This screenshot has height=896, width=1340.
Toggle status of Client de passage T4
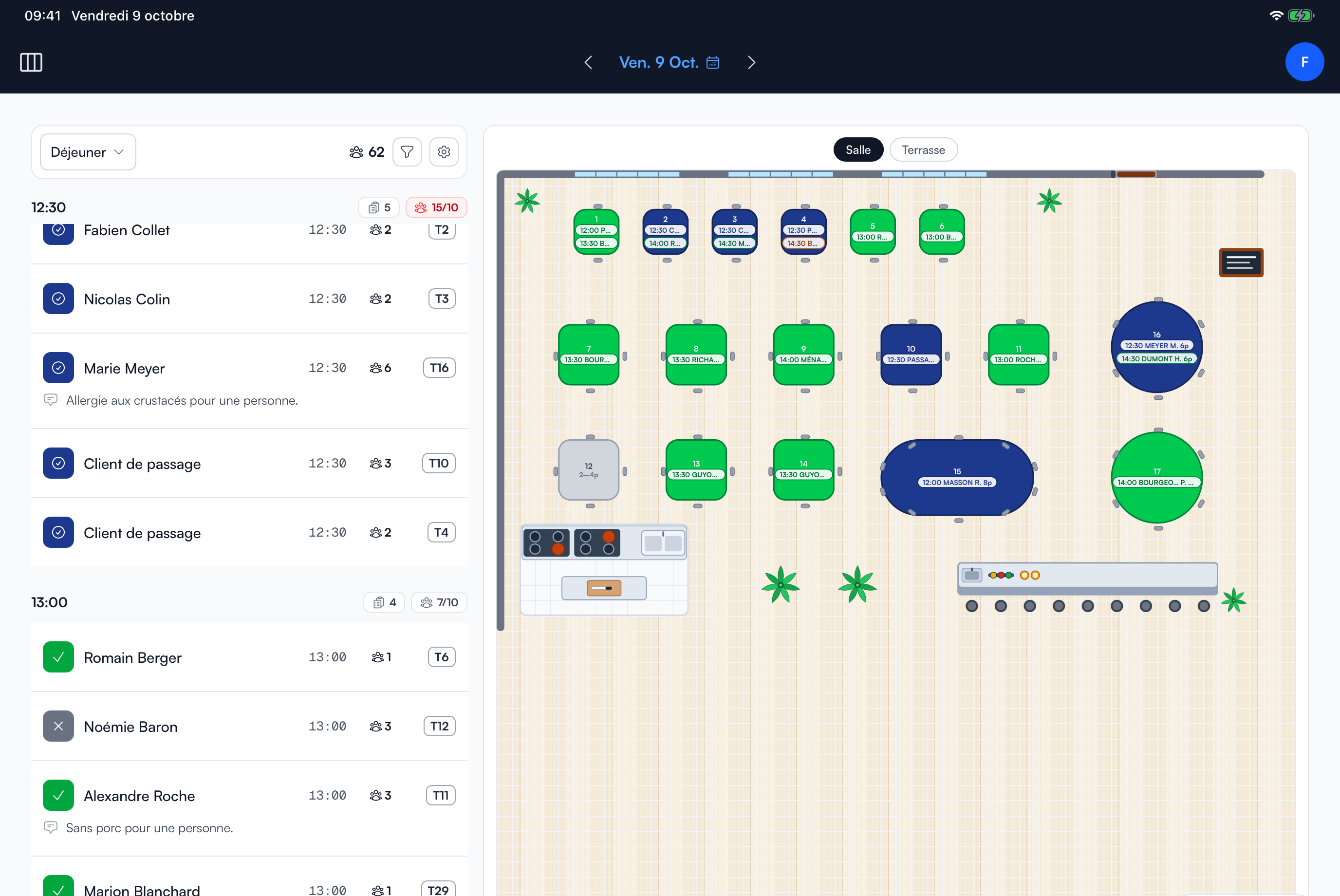[58, 532]
